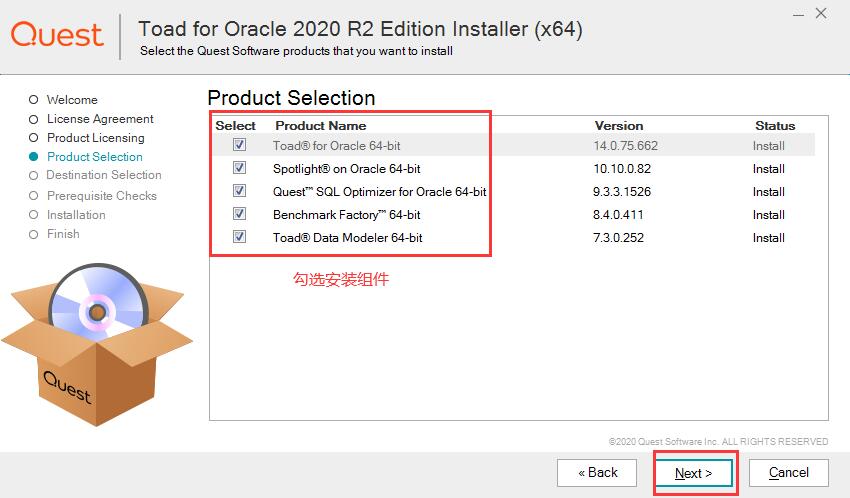The image size is (850, 498).
Task: Deselect the Benchmark Factory 64-bit checkbox
Action: [x=239, y=214]
